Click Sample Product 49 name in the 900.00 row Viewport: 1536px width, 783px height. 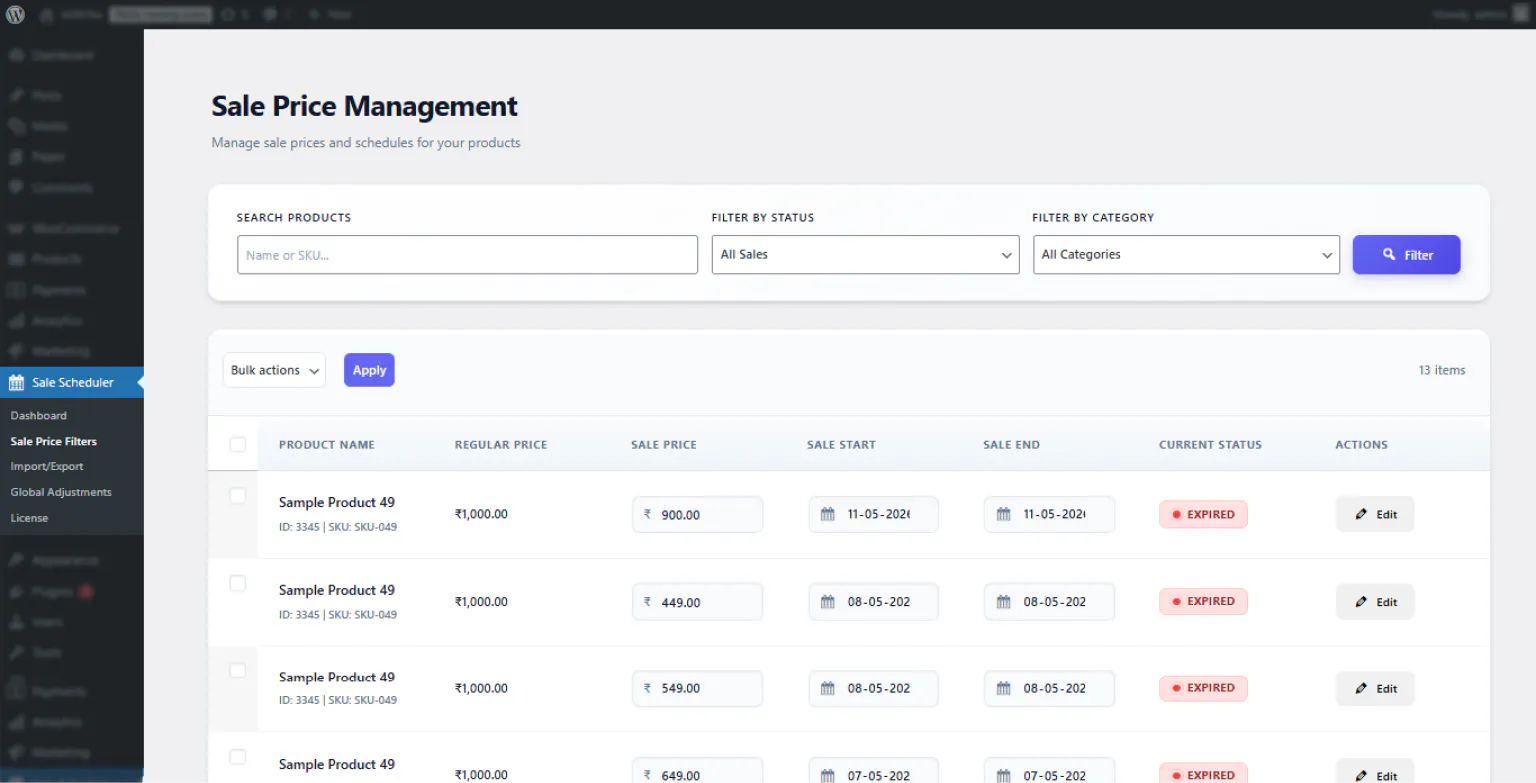pos(337,503)
